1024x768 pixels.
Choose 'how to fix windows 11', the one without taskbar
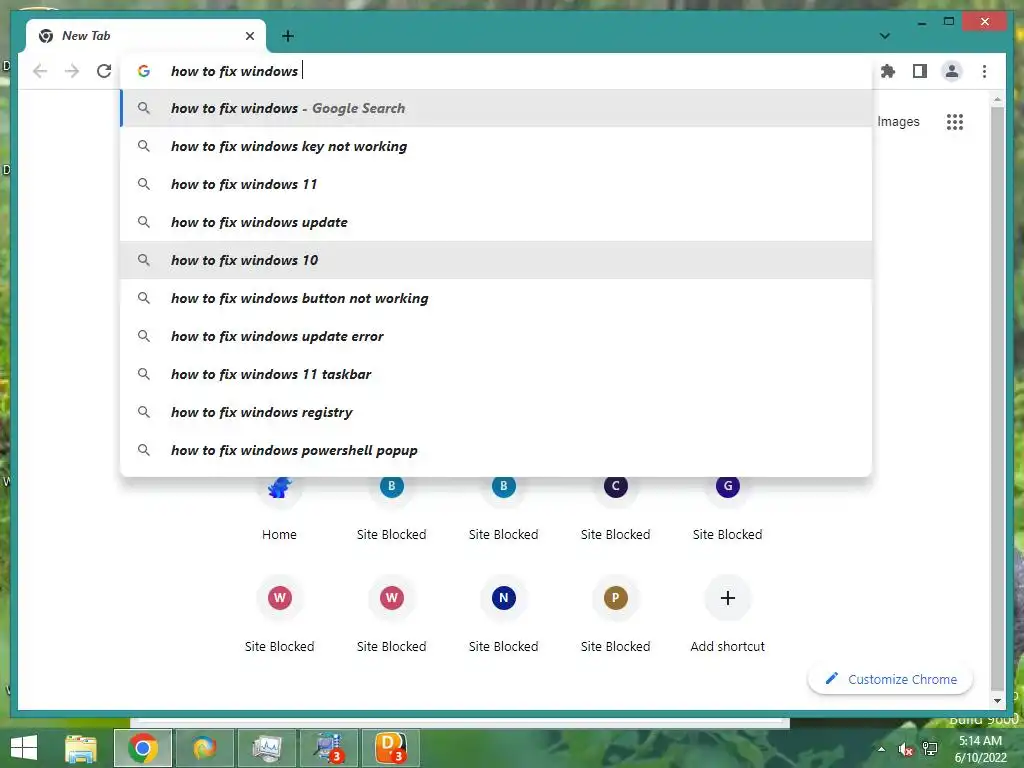point(496,184)
